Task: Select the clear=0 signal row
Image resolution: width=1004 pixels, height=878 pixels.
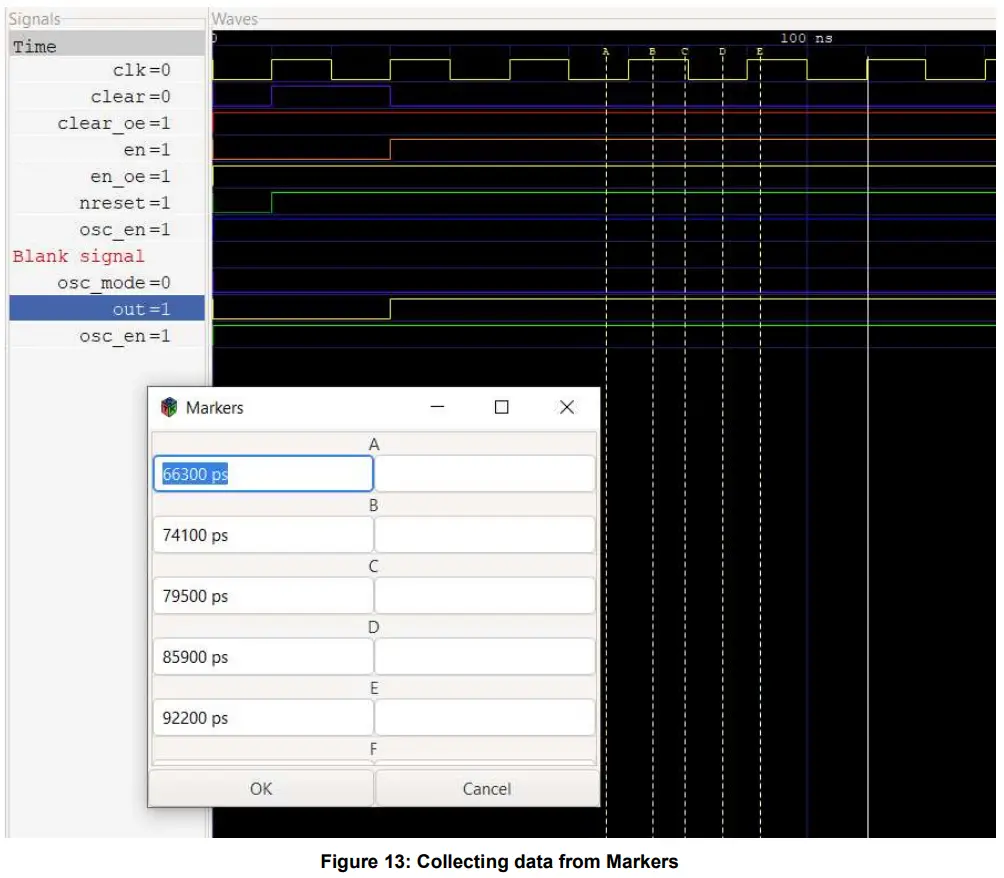Action: (107, 97)
